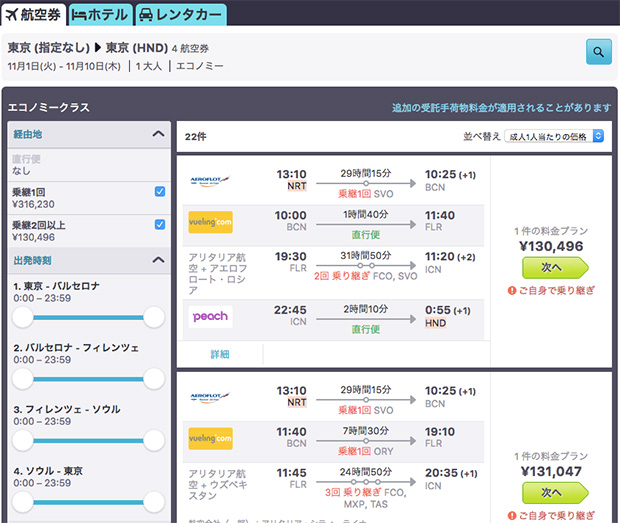Click warning icon beside first ご自身で乗り継ぎ
Image resolution: width=620 pixels, height=523 pixels.
click(512, 291)
